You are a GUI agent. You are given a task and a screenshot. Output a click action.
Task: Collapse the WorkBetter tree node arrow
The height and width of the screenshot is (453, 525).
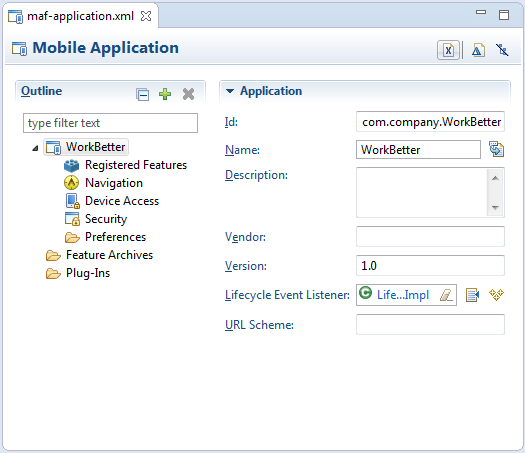(35, 148)
